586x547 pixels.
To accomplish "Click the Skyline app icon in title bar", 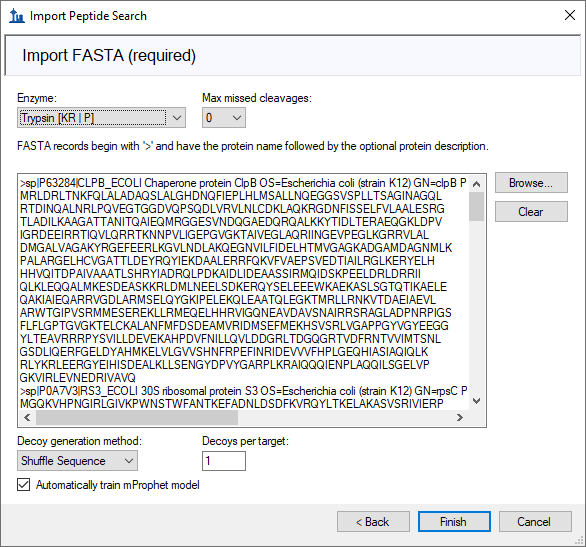I will (x=16, y=16).
